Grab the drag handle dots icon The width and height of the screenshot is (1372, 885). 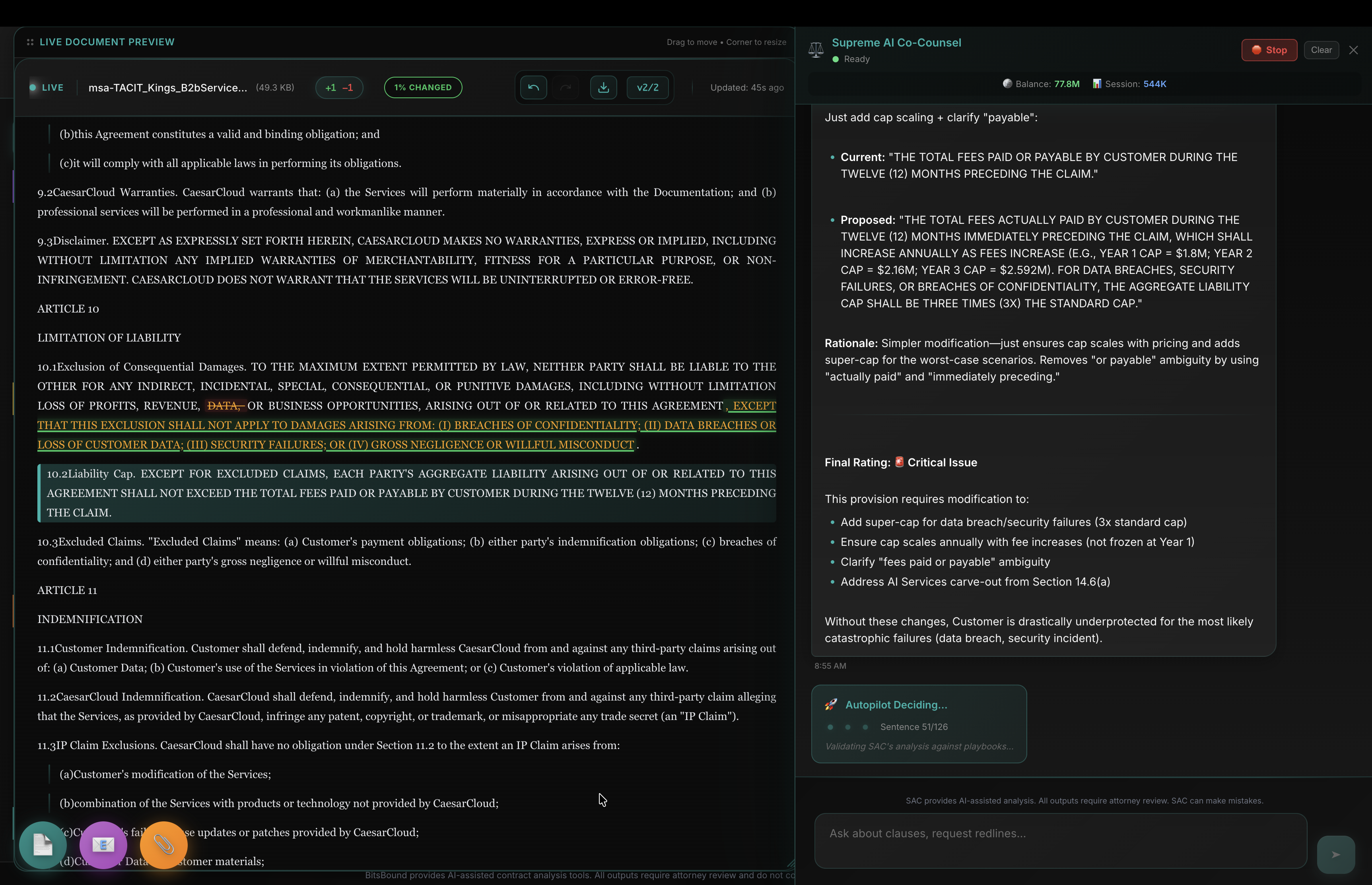point(30,42)
